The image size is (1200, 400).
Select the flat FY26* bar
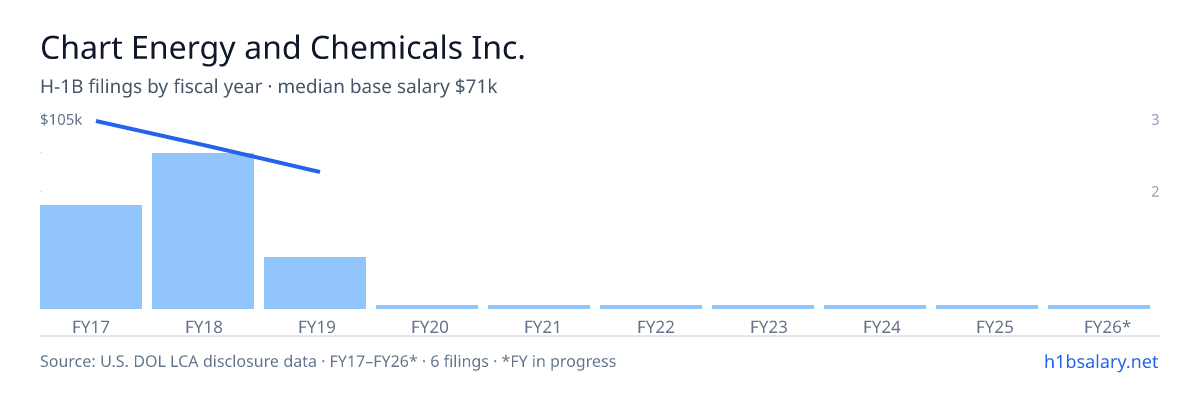coord(1099,307)
